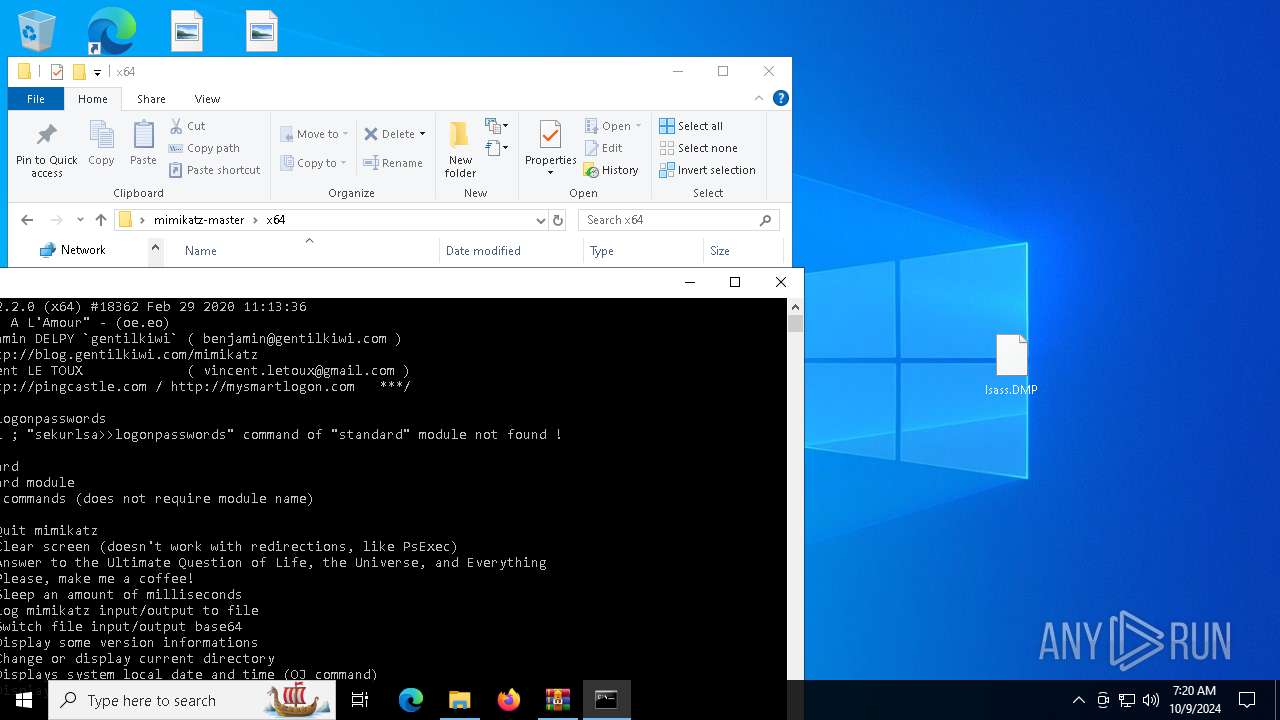Click mimikatz-master in the address breadcrumb
This screenshot has width=1280, height=720.
199,220
